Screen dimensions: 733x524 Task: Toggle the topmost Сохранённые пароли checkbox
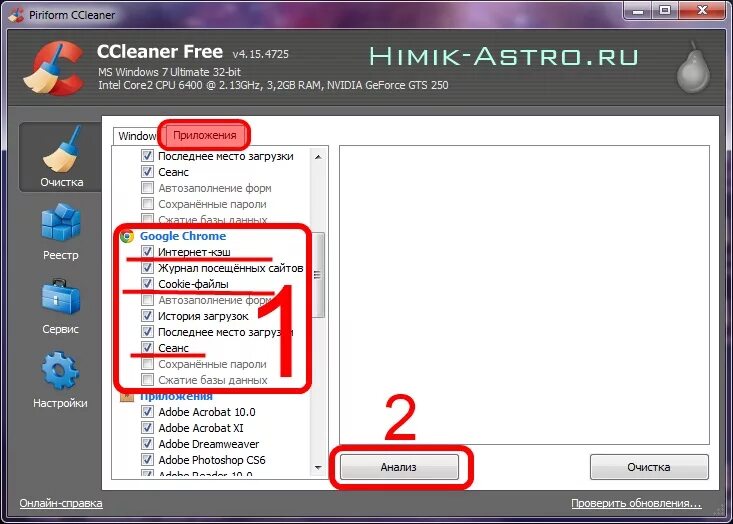147,204
